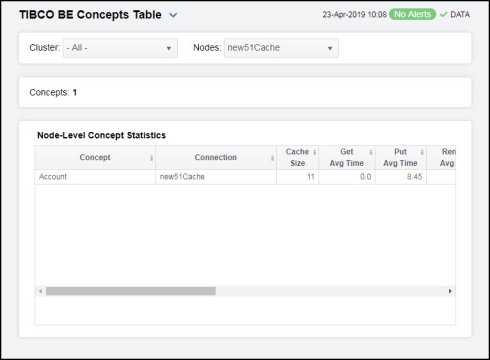Sort by the Get Avg Time header

[347, 158]
